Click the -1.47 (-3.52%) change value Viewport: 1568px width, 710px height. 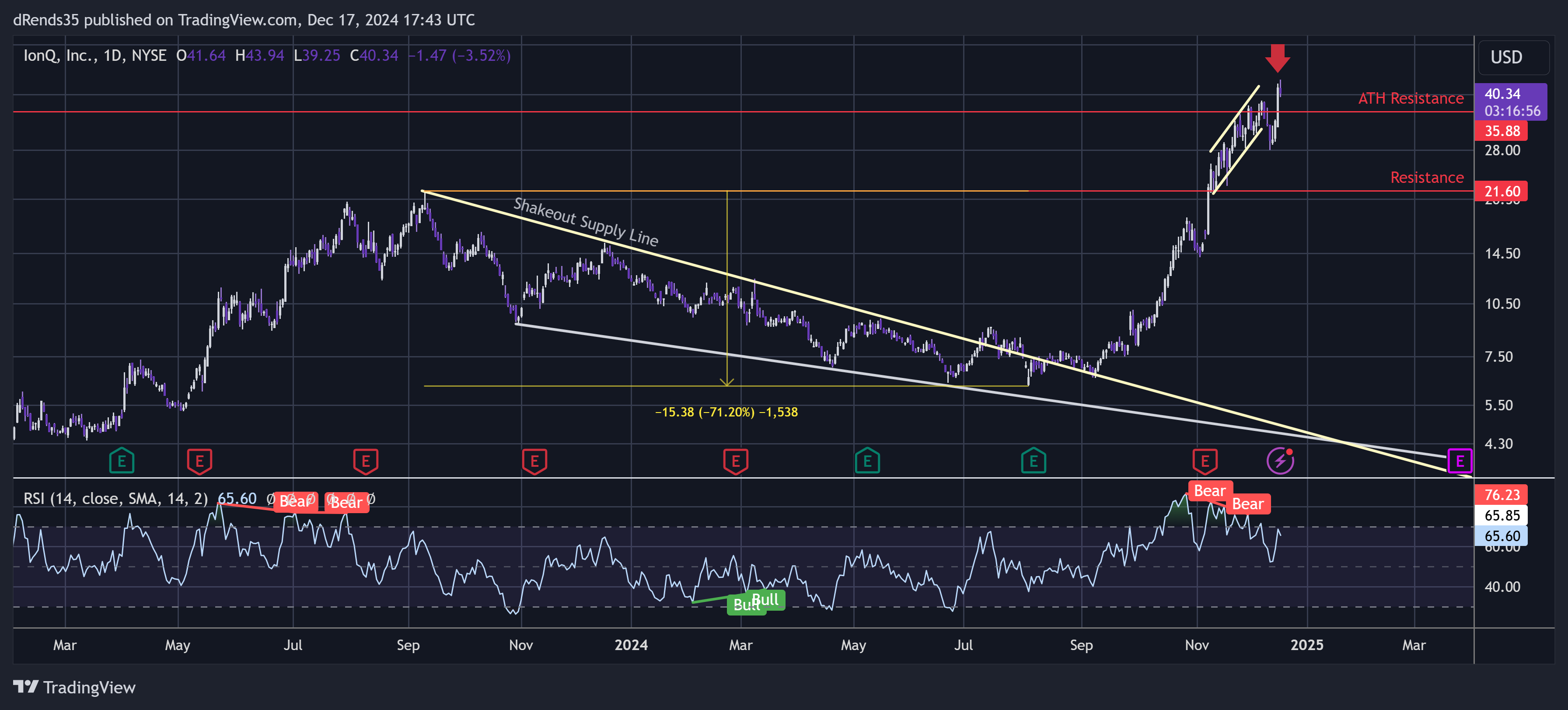click(459, 56)
